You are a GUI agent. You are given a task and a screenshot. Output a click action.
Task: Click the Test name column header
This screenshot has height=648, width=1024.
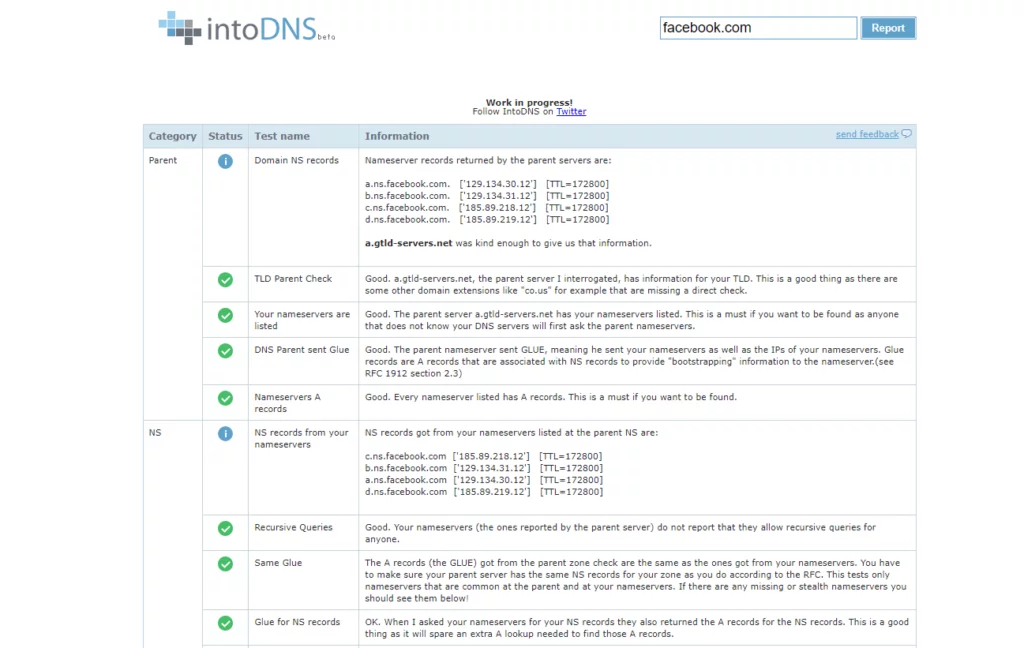pos(282,136)
